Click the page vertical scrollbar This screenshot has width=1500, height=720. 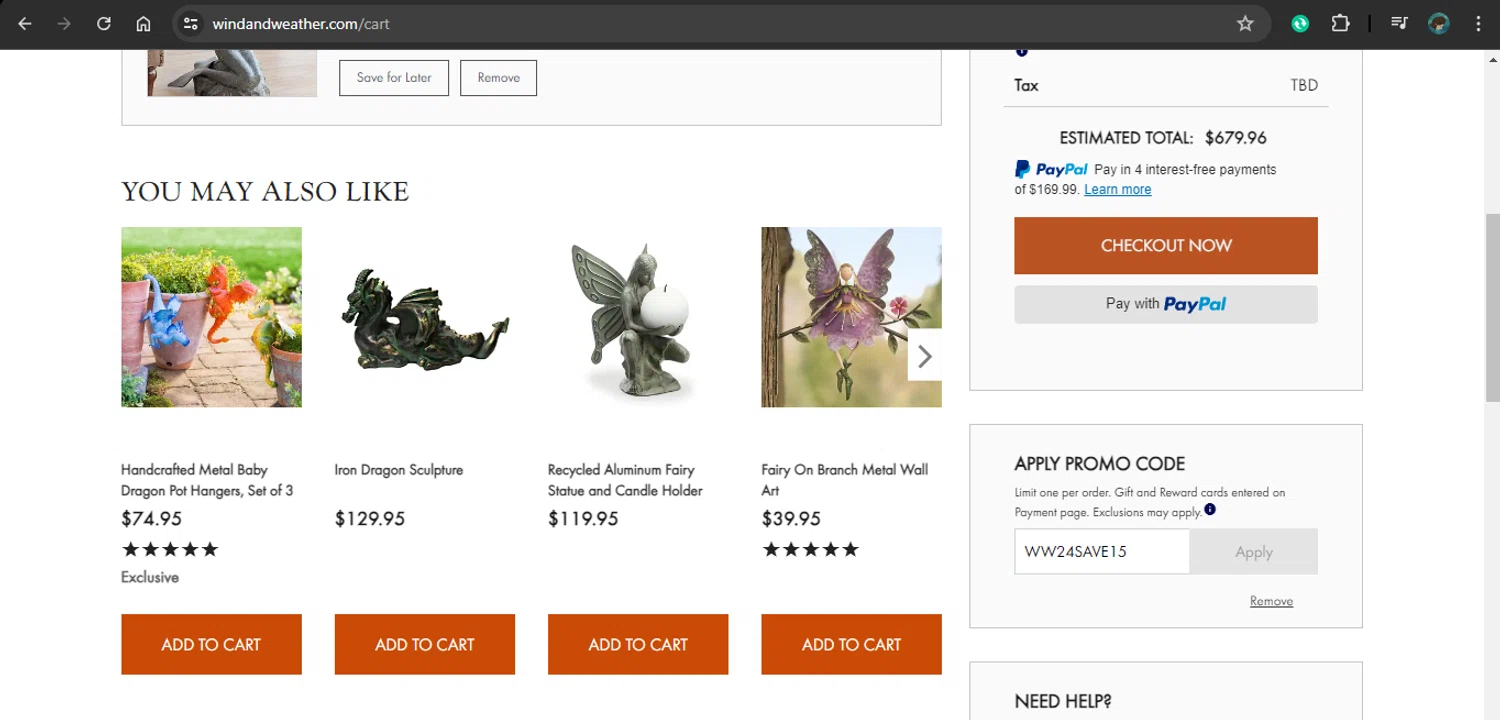click(1492, 300)
